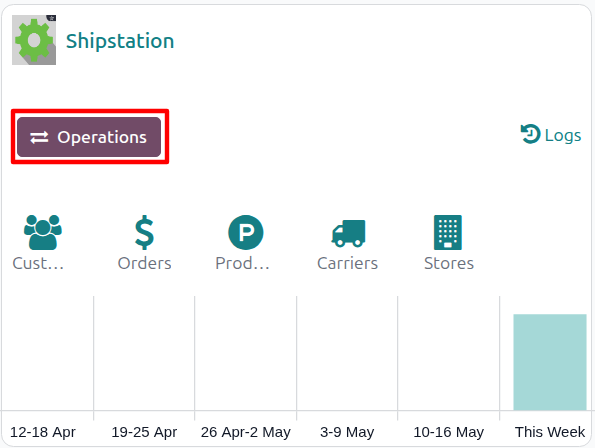The image size is (595, 448).
Task: Click the truncated Cust... label
Action: [x=38, y=263]
